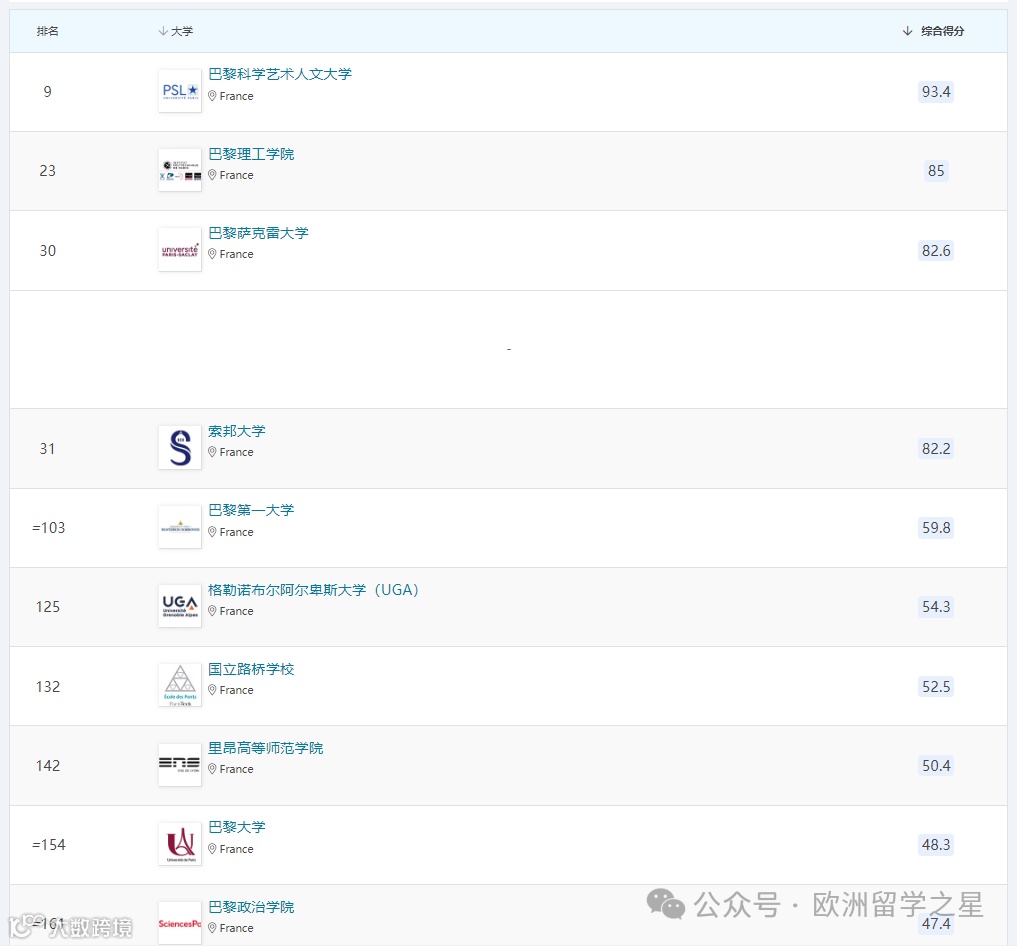Open 国立路桥学校 link
The image size is (1017, 946).
(x=251, y=669)
